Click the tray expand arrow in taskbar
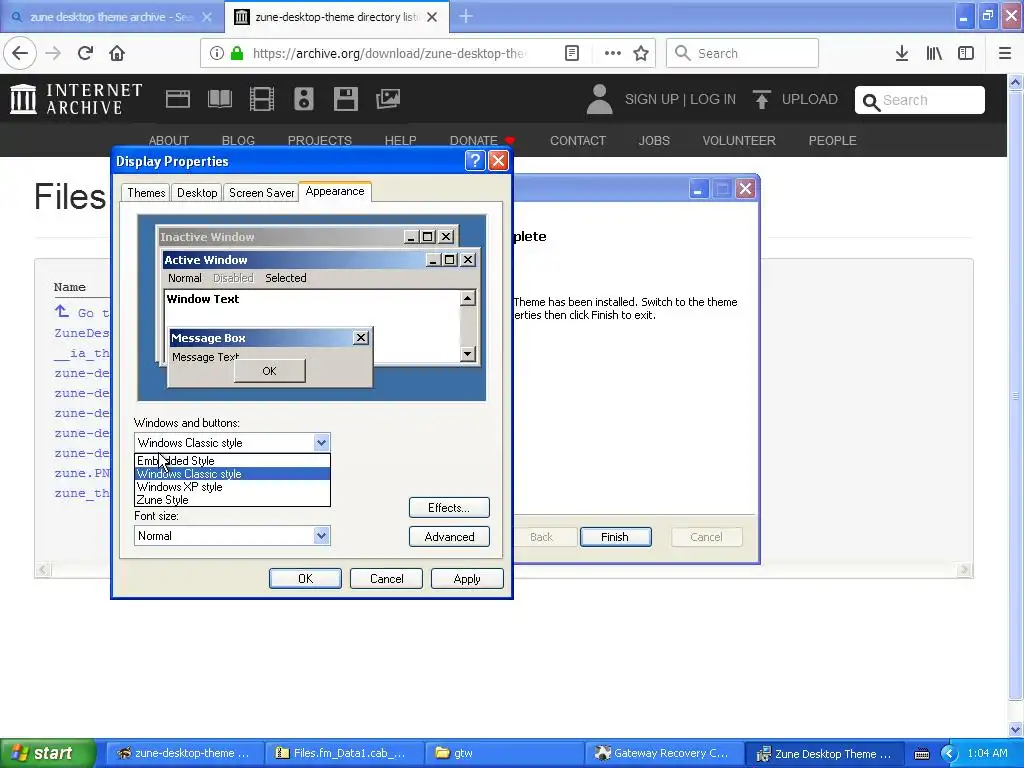 (x=949, y=754)
